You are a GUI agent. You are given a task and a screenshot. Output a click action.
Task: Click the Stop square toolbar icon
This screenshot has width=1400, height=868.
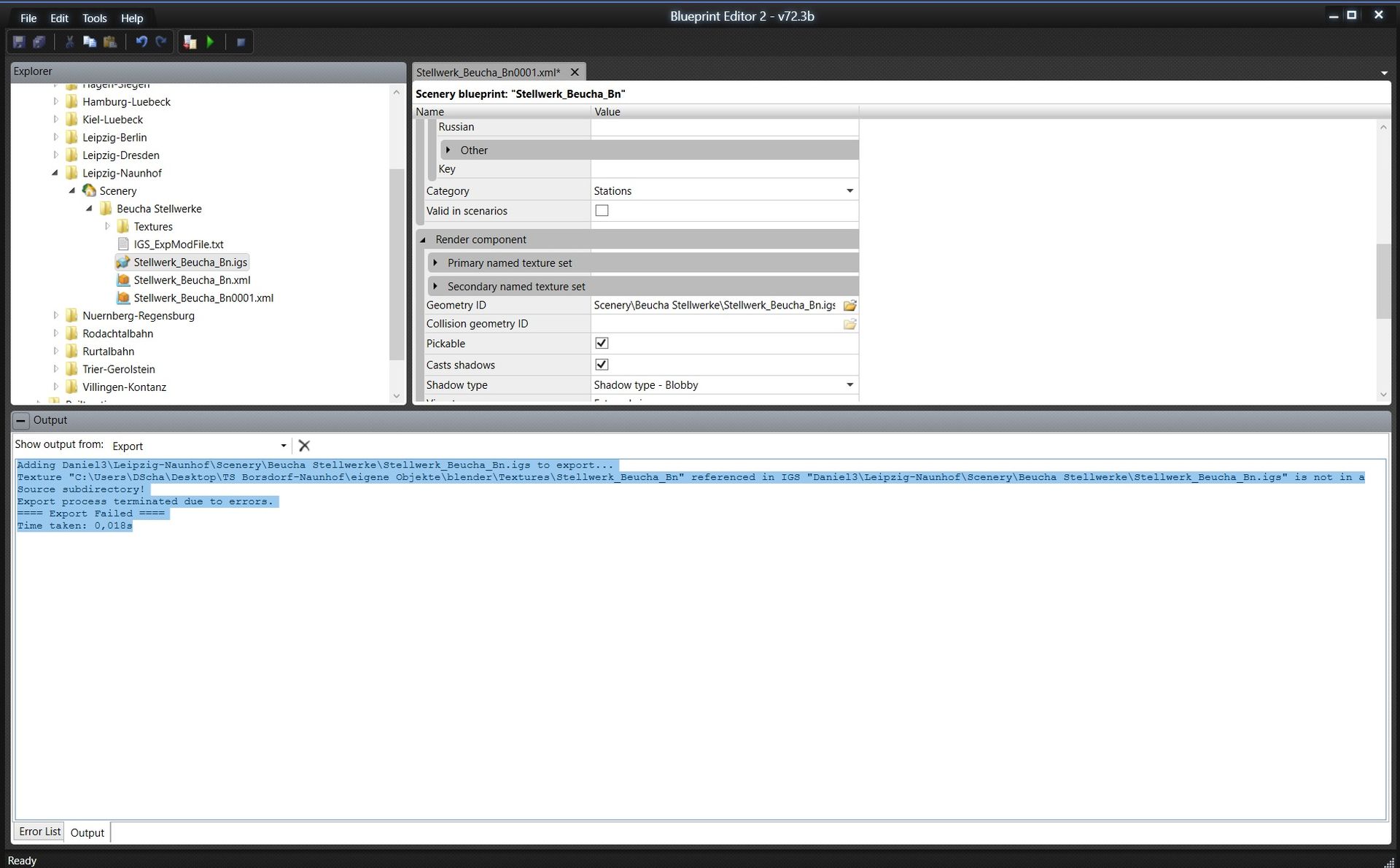tap(241, 42)
